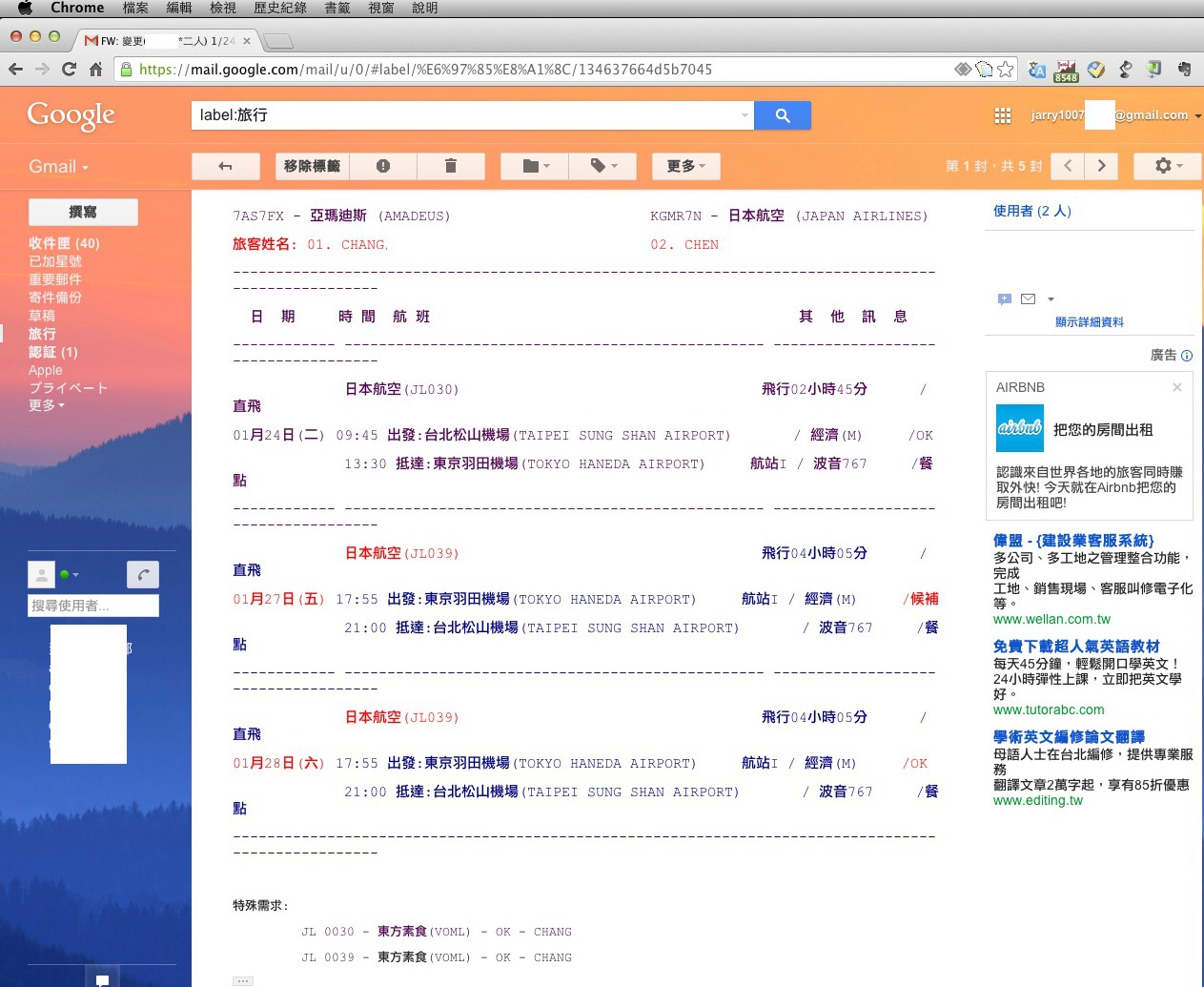
Task: Open the 草稿 drafts folder
Action: 42,316
